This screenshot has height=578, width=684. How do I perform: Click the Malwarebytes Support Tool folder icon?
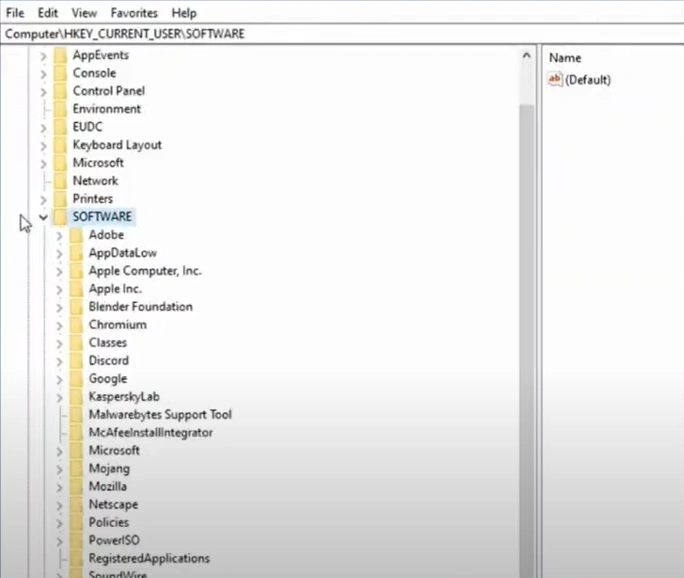(x=76, y=414)
